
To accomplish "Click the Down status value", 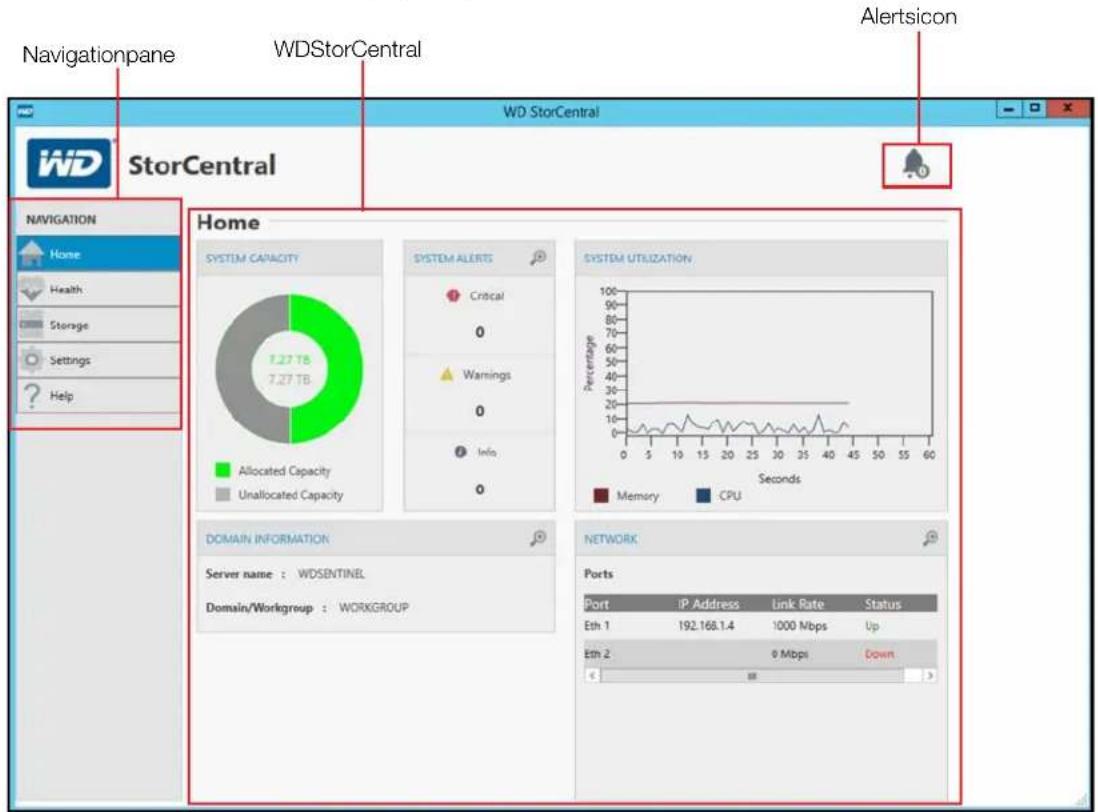I will [x=880, y=654].
